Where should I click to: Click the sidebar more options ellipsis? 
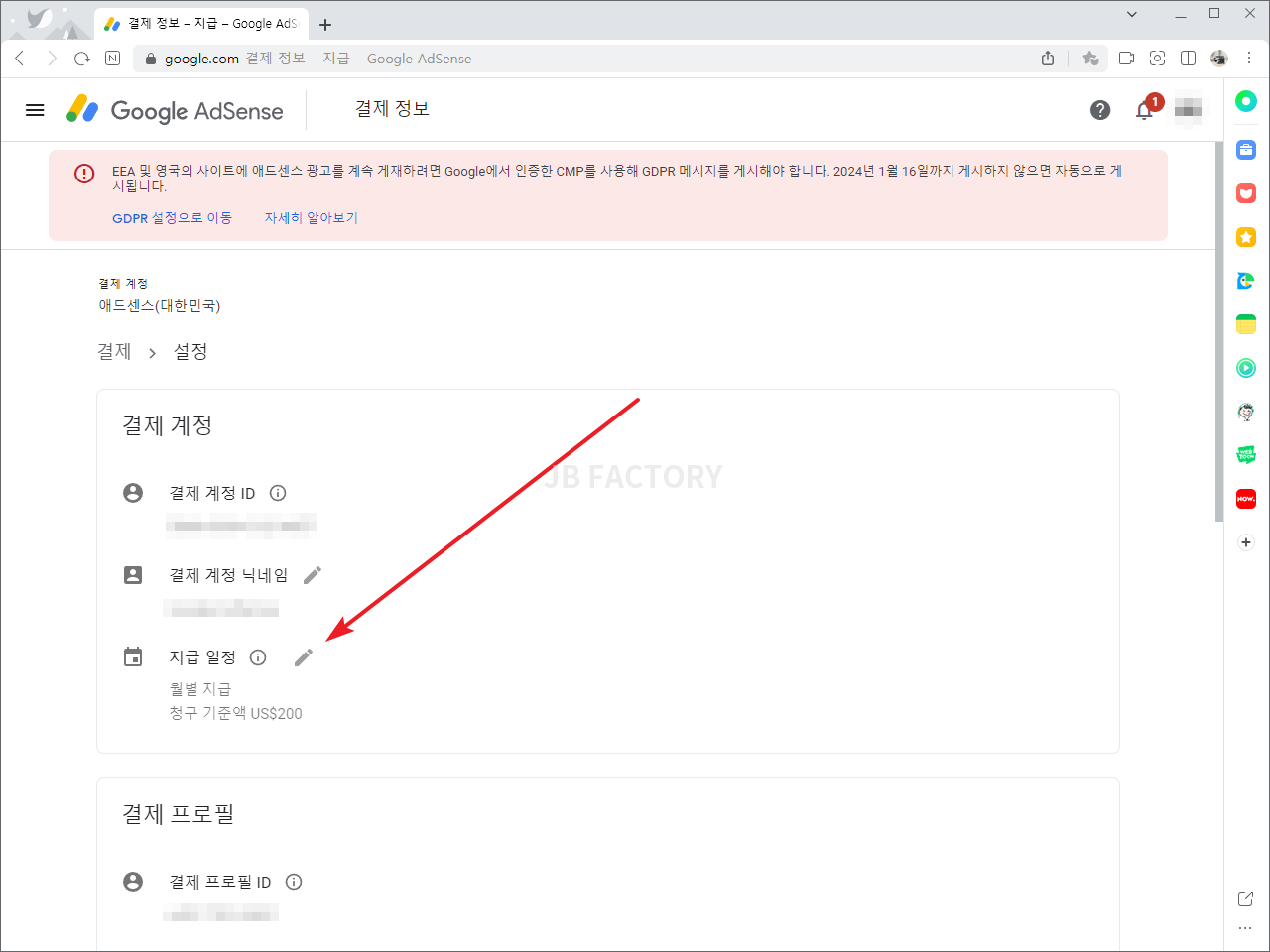[x=1245, y=929]
